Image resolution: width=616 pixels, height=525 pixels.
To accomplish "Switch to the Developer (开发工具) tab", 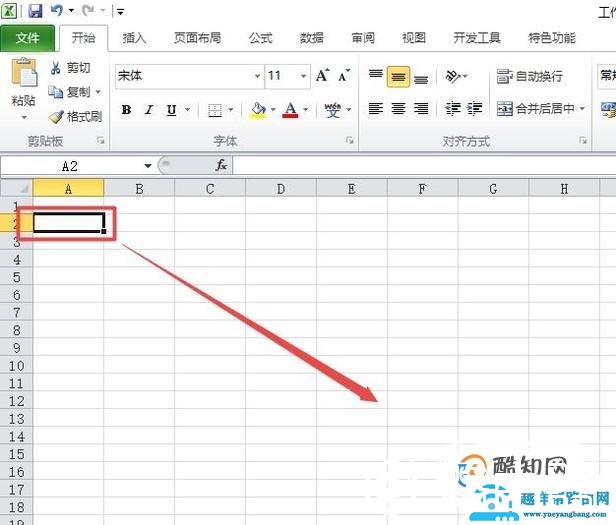I will (477, 38).
